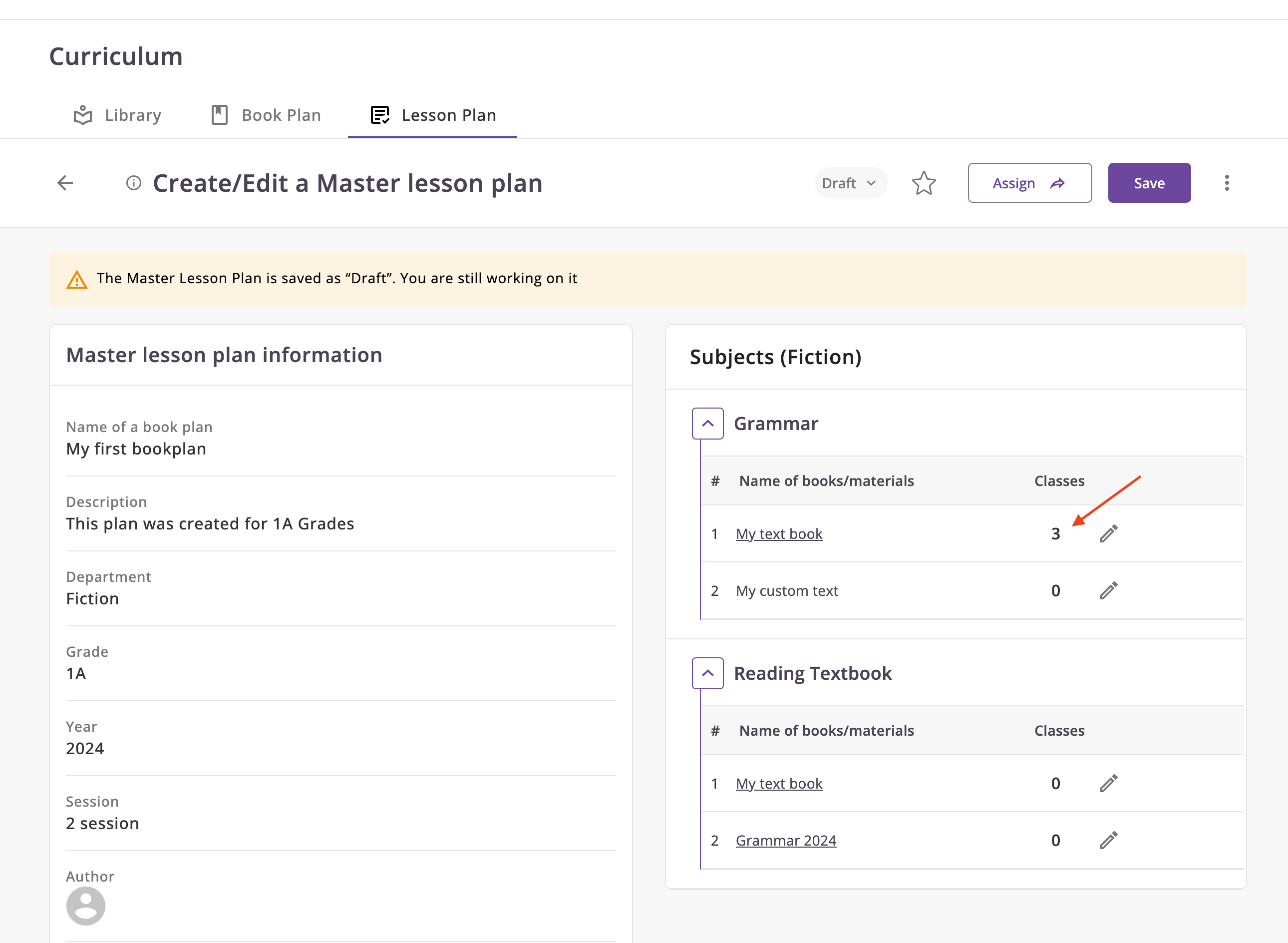1288x943 pixels.
Task: Open the Grammar 2024 link
Action: (x=785, y=840)
